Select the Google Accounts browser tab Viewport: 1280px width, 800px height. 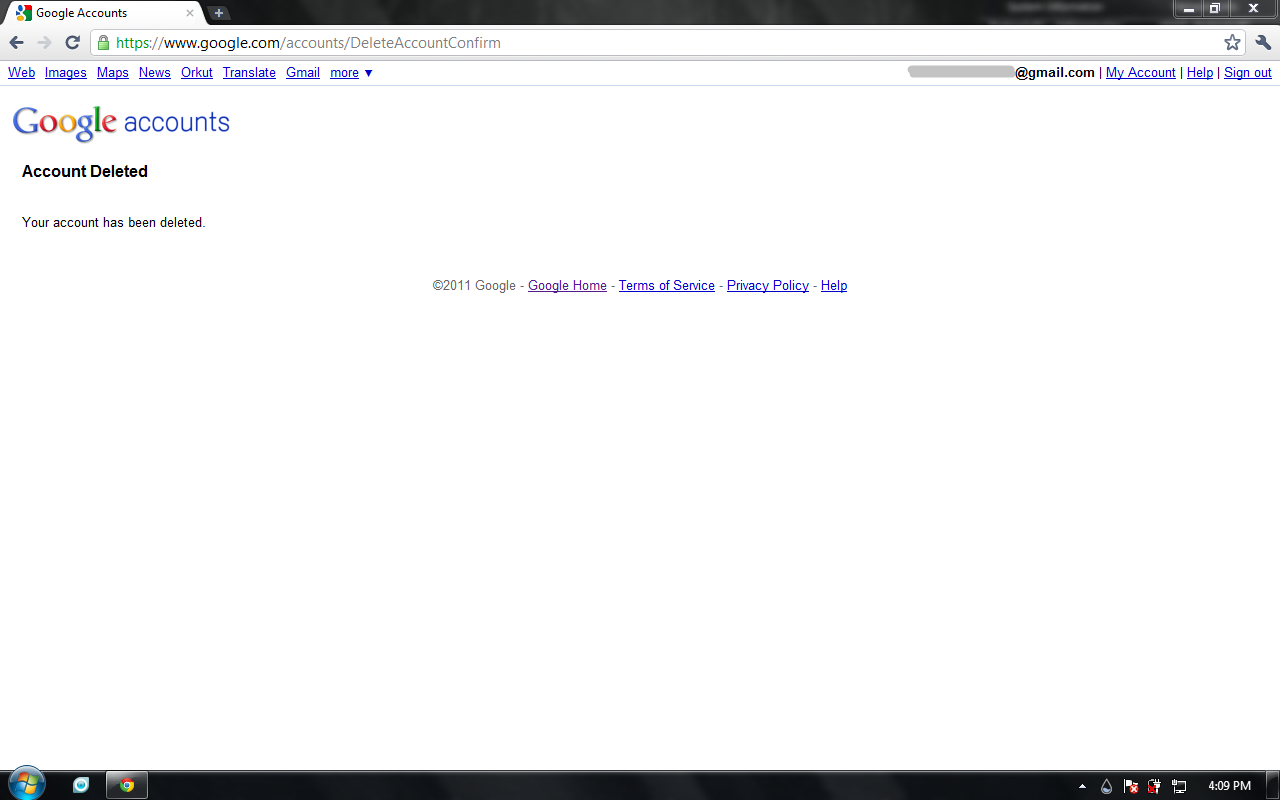(x=105, y=13)
